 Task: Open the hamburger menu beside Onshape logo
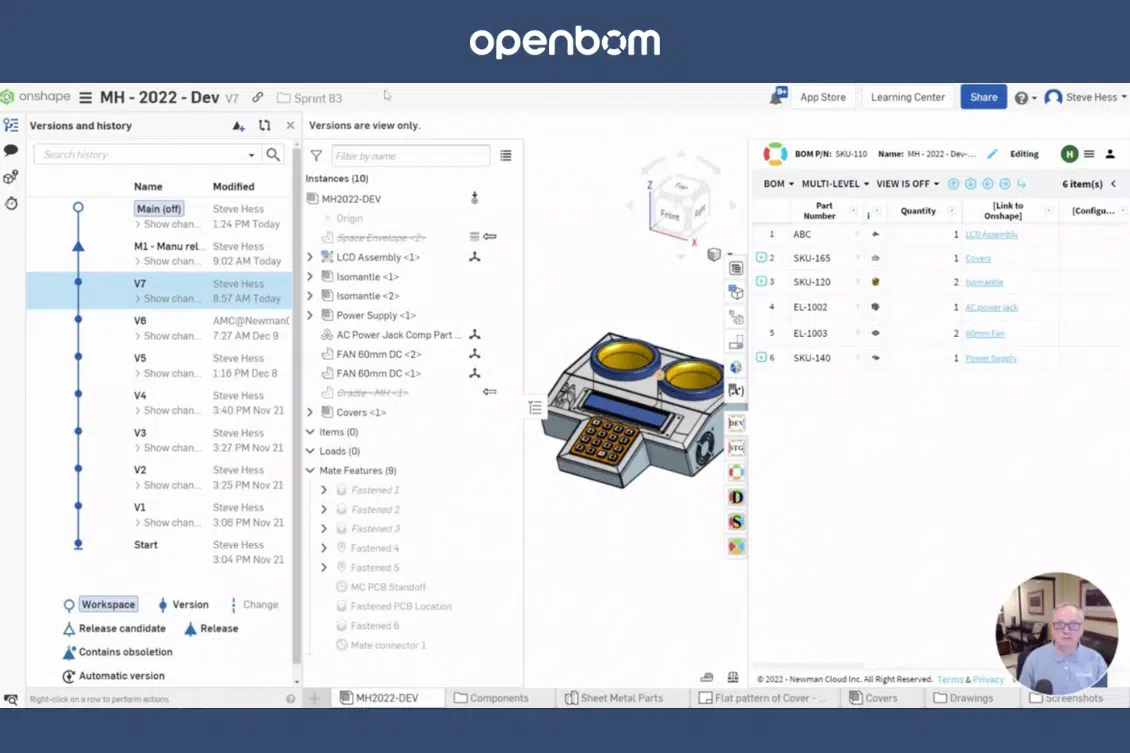click(x=86, y=97)
